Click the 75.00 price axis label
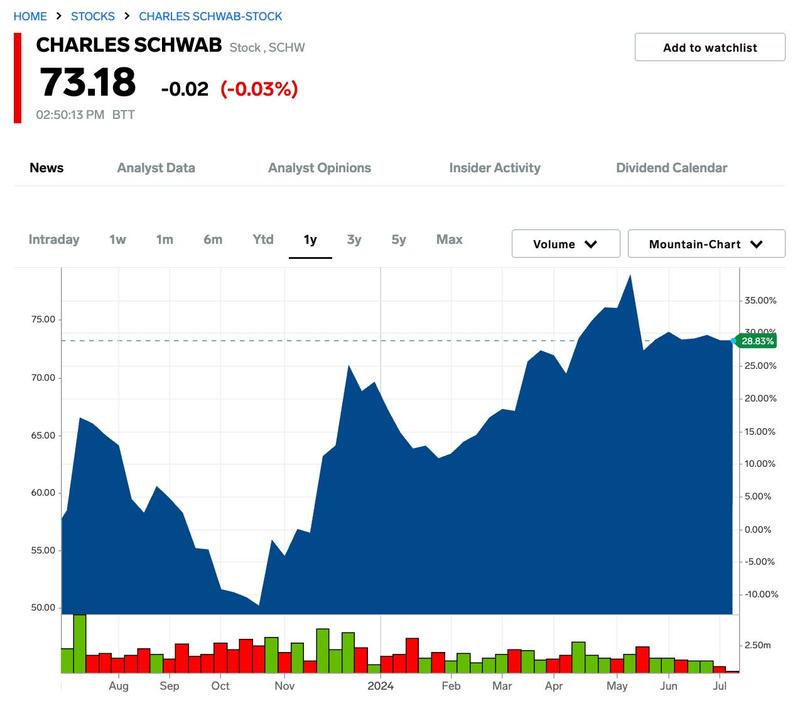Viewport: 800px width, 705px height. [x=43, y=319]
